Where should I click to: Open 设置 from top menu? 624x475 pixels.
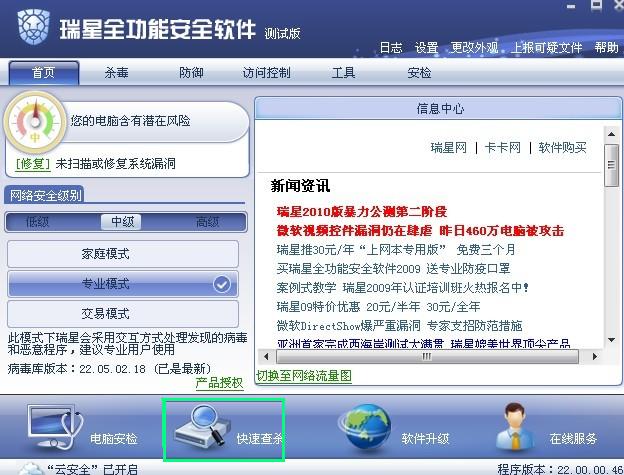tap(427, 48)
